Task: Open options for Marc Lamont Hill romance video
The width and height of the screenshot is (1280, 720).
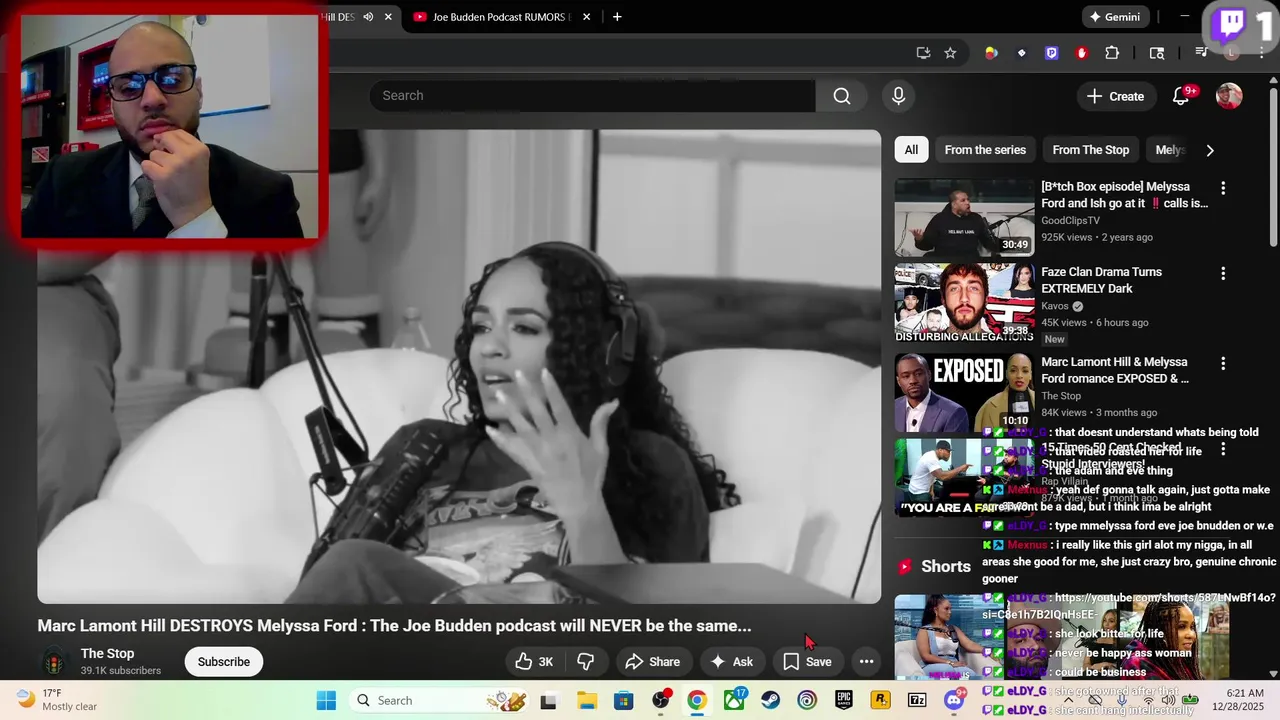Action: click(1222, 363)
